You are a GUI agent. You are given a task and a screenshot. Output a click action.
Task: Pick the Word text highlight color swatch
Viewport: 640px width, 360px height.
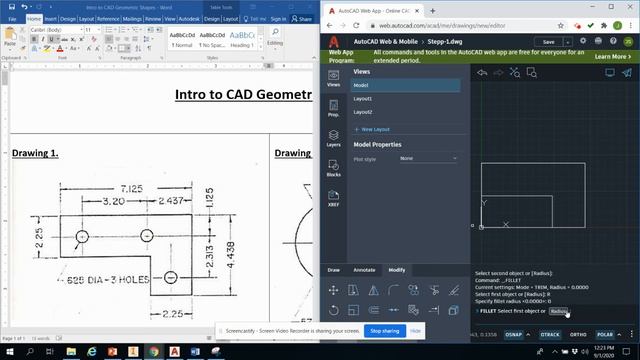coord(47,49)
